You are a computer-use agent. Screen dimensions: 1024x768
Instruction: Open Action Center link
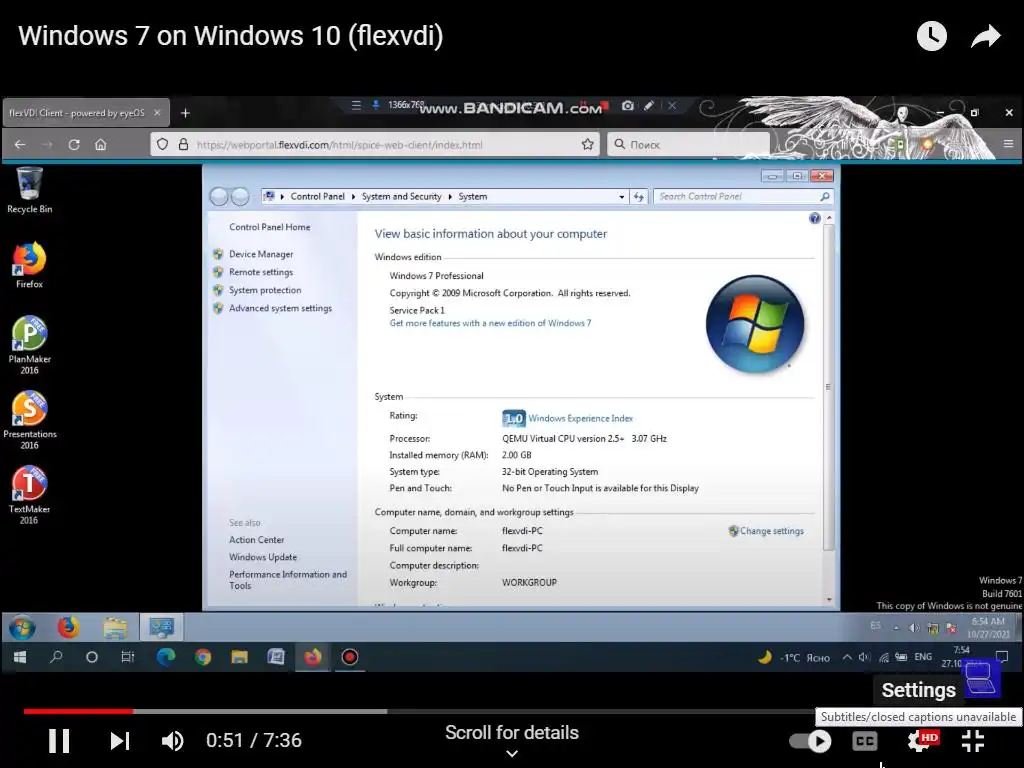(257, 540)
